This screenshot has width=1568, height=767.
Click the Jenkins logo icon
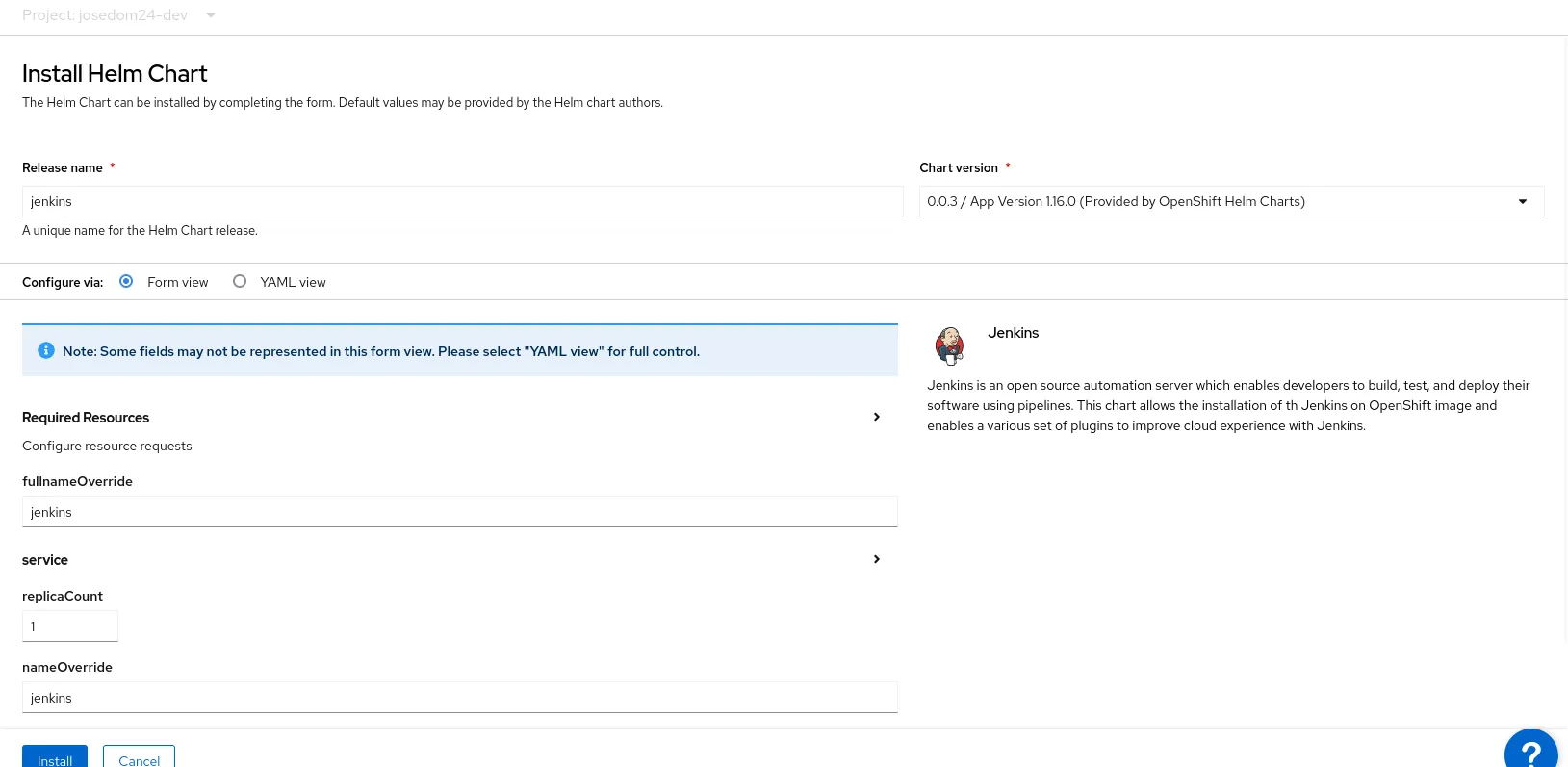click(x=949, y=345)
